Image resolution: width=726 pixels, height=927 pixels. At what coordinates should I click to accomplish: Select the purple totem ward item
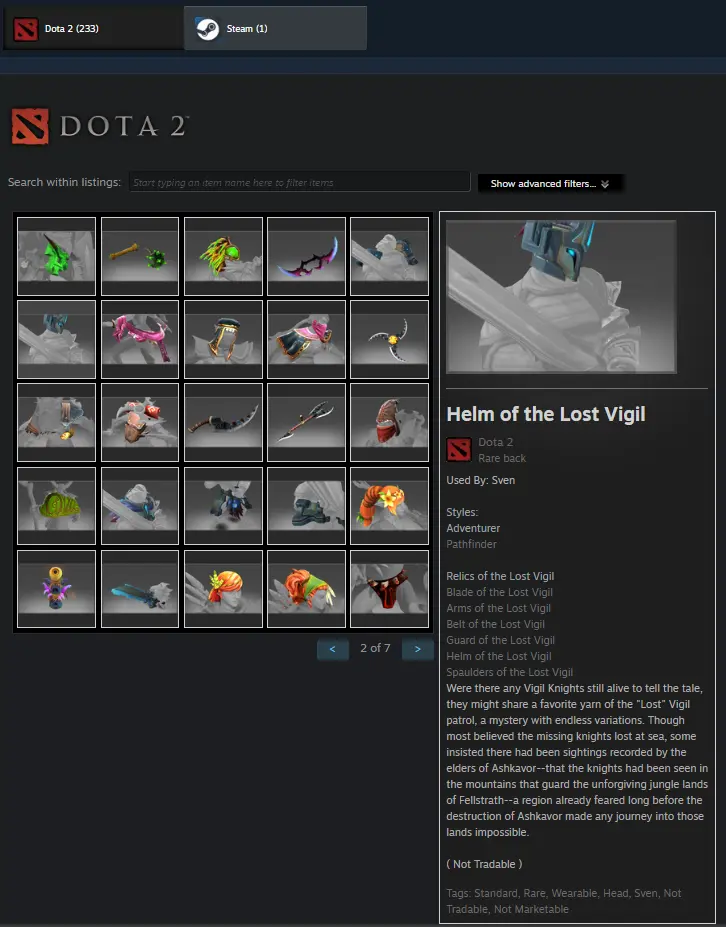tap(56, 589)
